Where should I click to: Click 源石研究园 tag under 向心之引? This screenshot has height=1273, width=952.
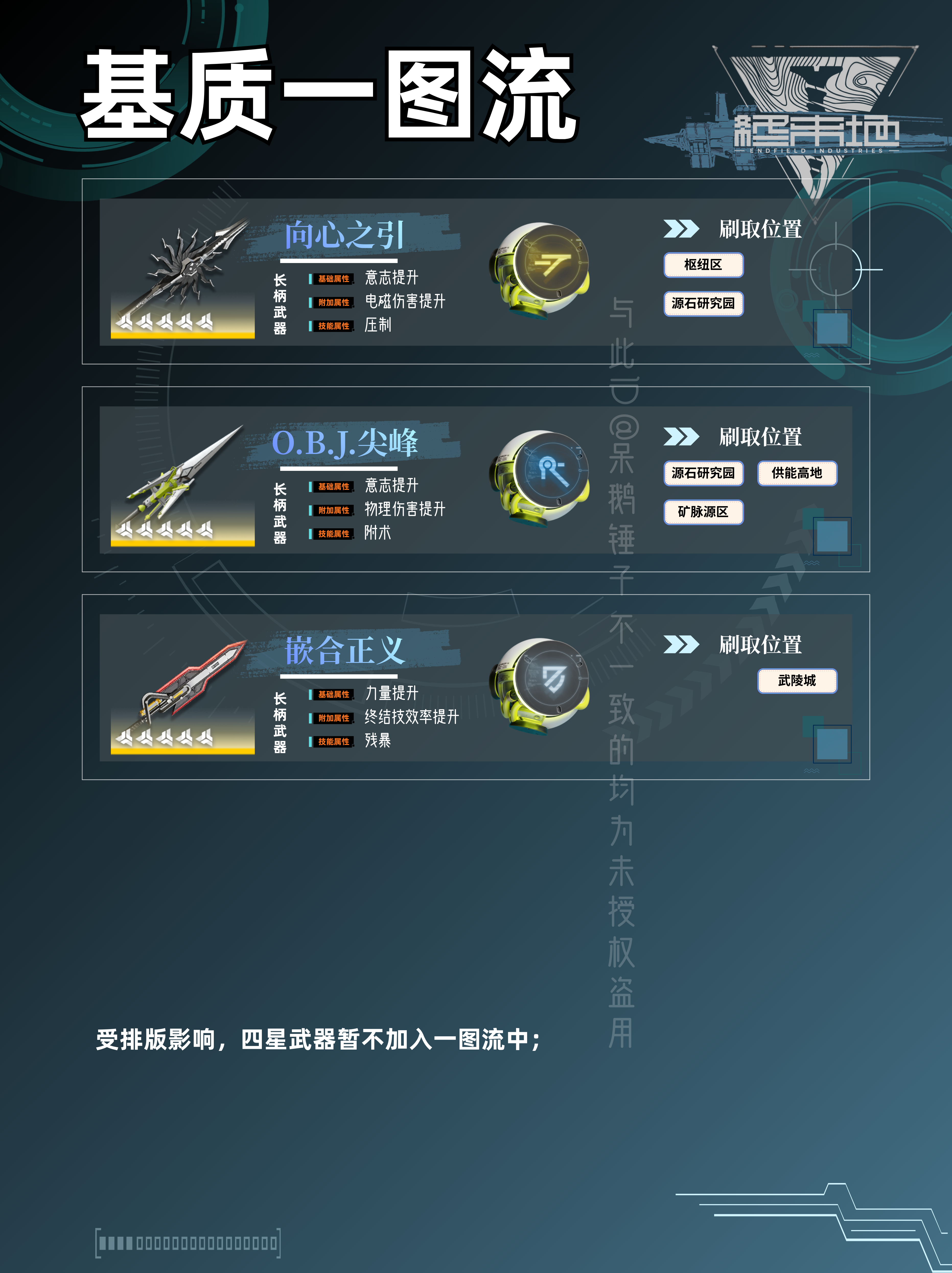[703, 303]
